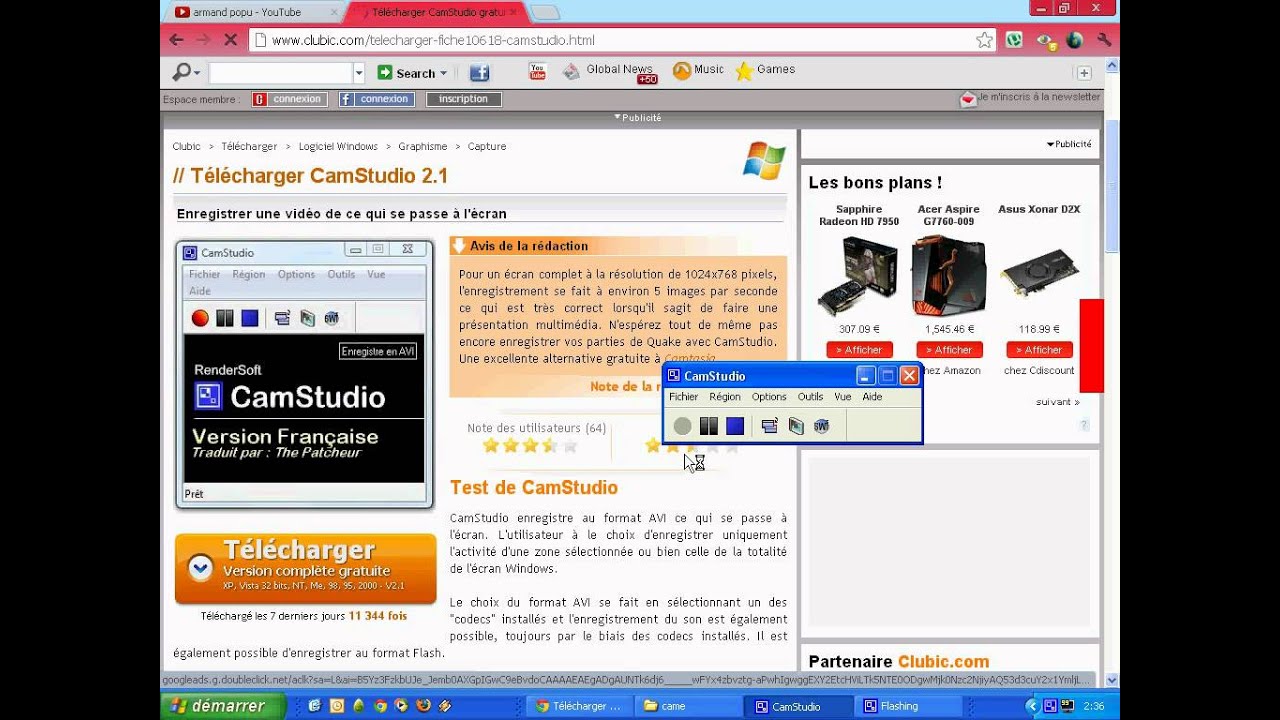
Task: Open the Search button dropdown arrow
Action: click(444, 73)
